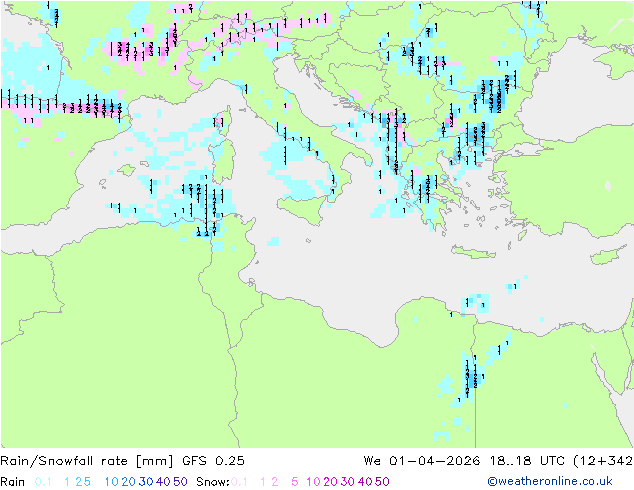Select the blue rain legend value 20
634x490 pixels.
tap(129, 482)
